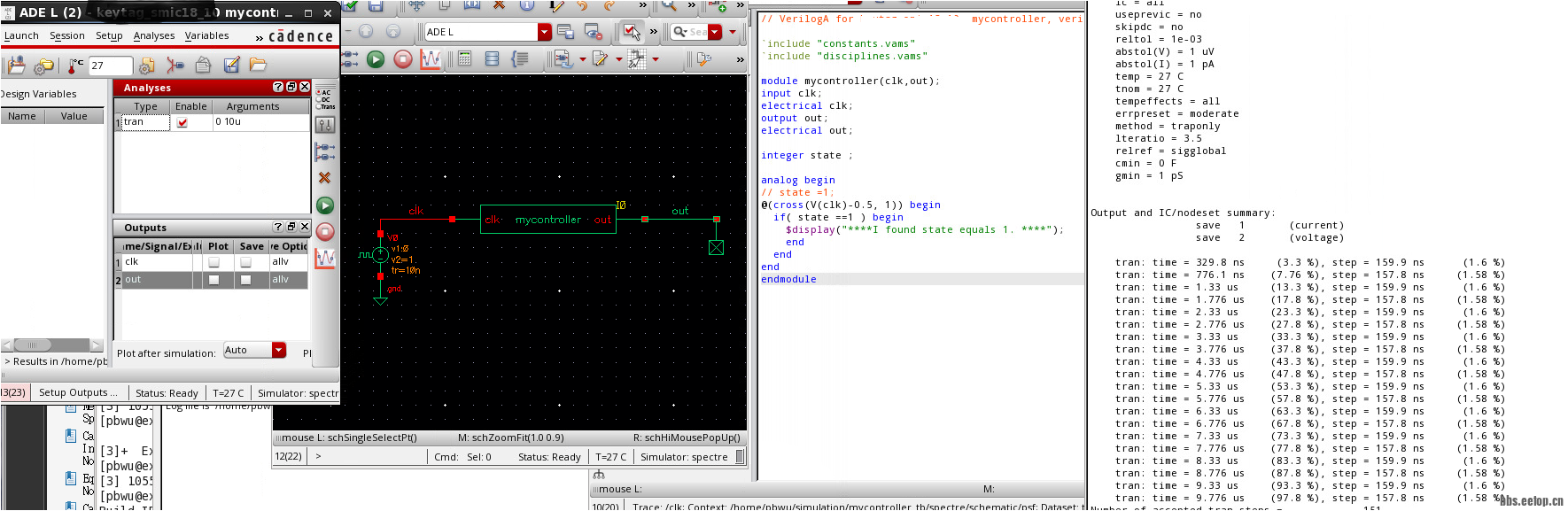Delete selected item with orange X in ADE L

coord(325,178)
